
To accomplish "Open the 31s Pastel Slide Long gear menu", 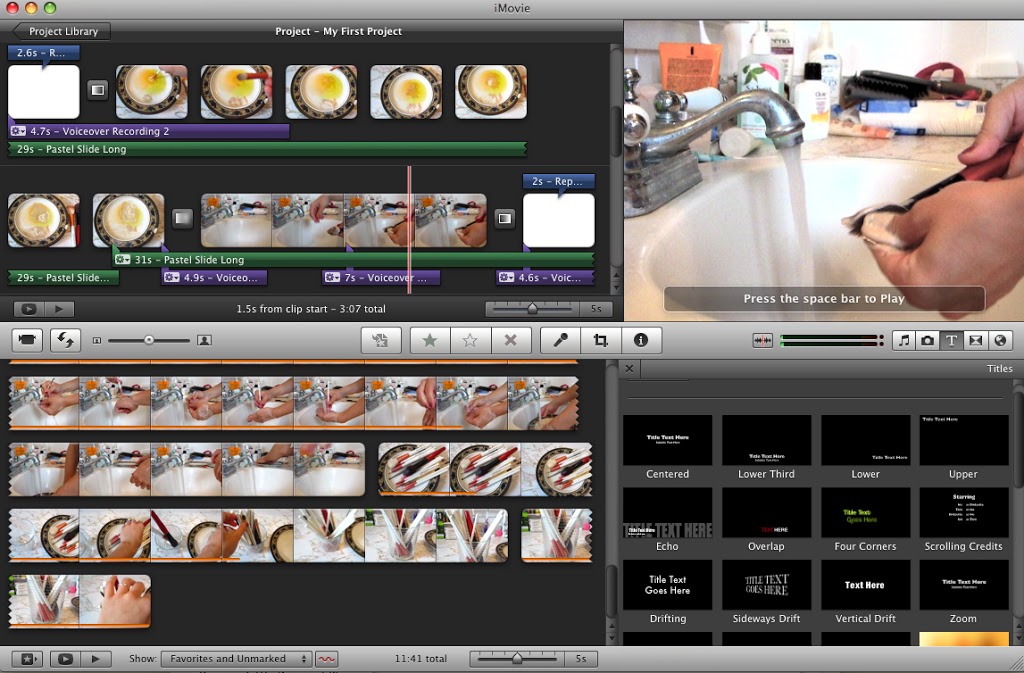I will click(x=123, y=260).
